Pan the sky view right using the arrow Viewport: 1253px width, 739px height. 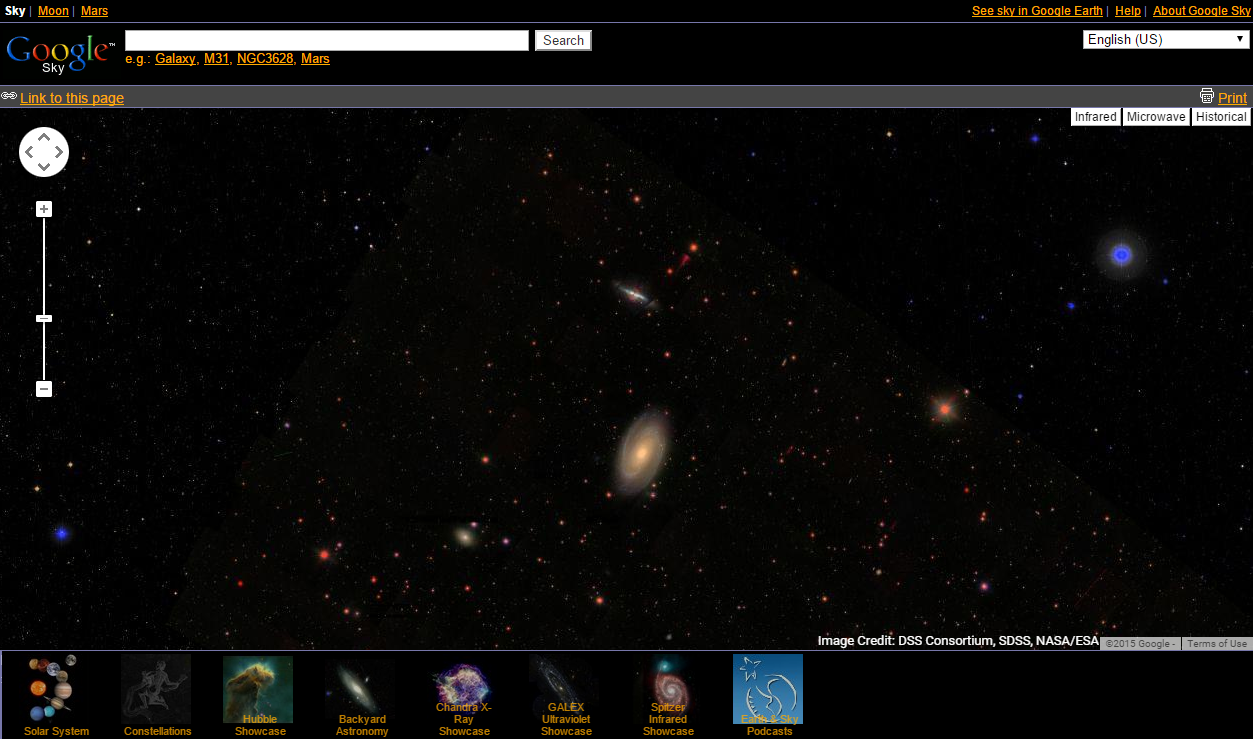(x=59, y=152)
